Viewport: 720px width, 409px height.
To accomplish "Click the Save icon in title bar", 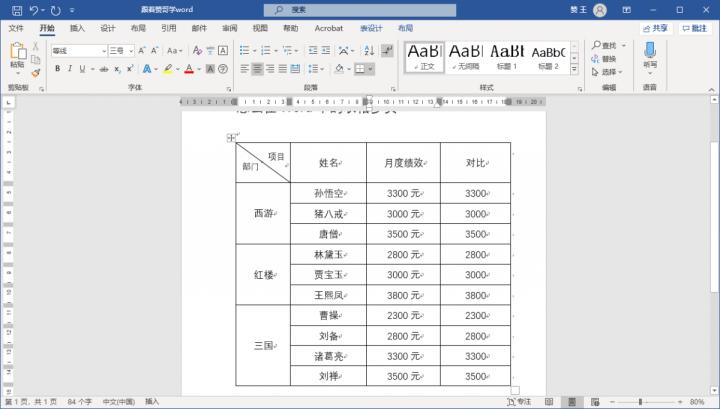I will 17,10.
